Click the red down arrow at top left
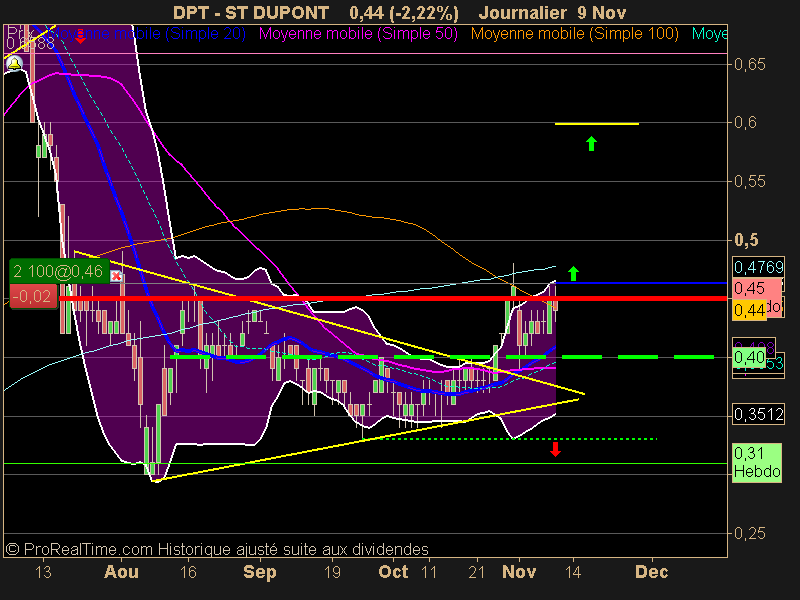800x600 pixels. click(80, 36)
